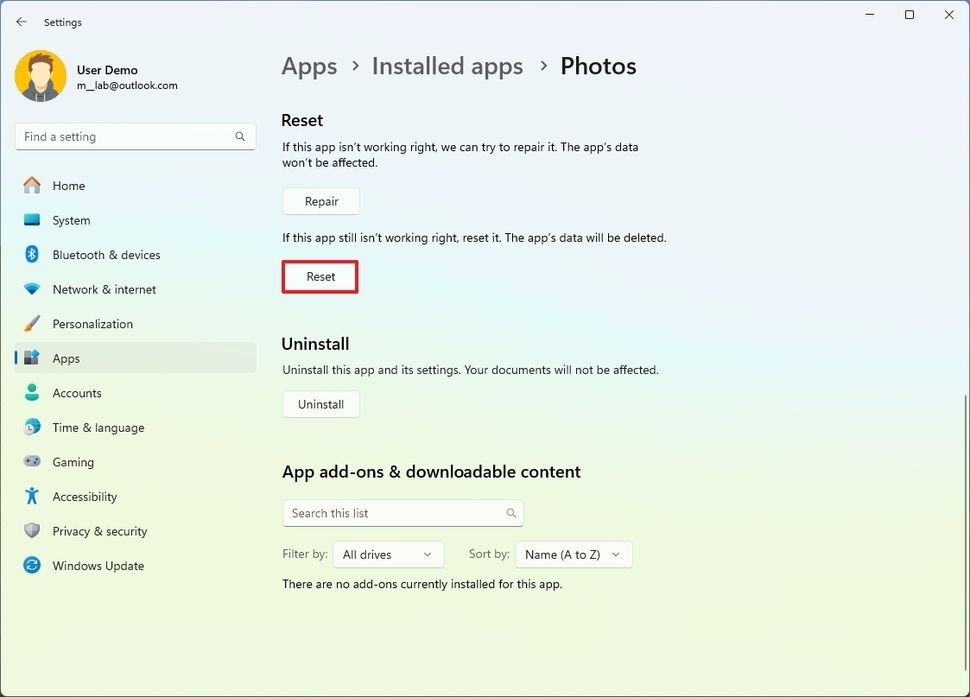Open Bluetooth & devices section
This screenshot has width=970, height=697.
point(135,255)
